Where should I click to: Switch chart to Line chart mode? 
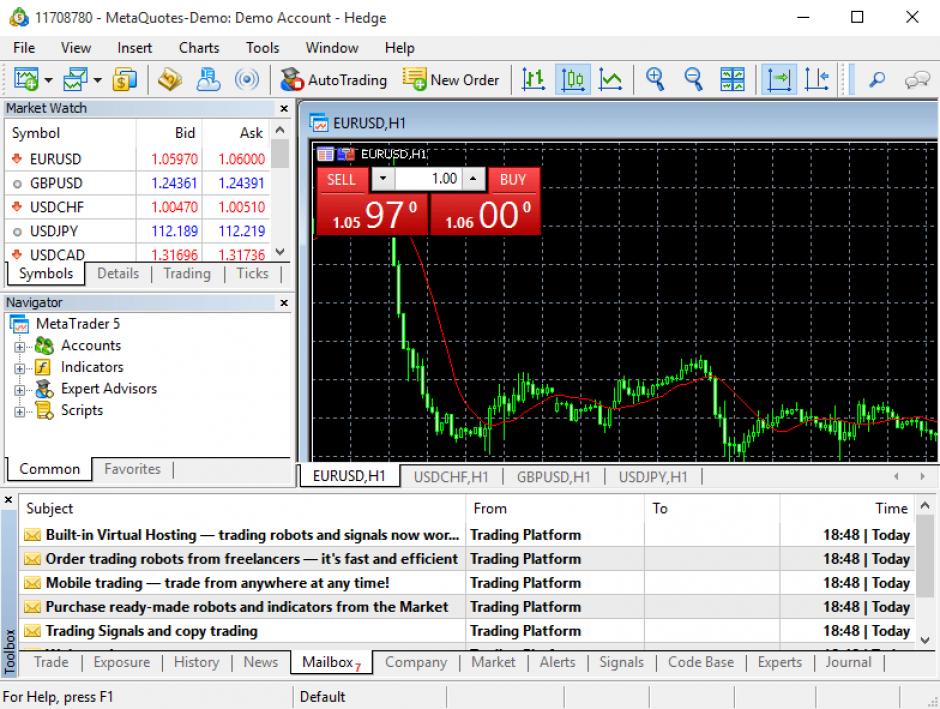[610, 79]
